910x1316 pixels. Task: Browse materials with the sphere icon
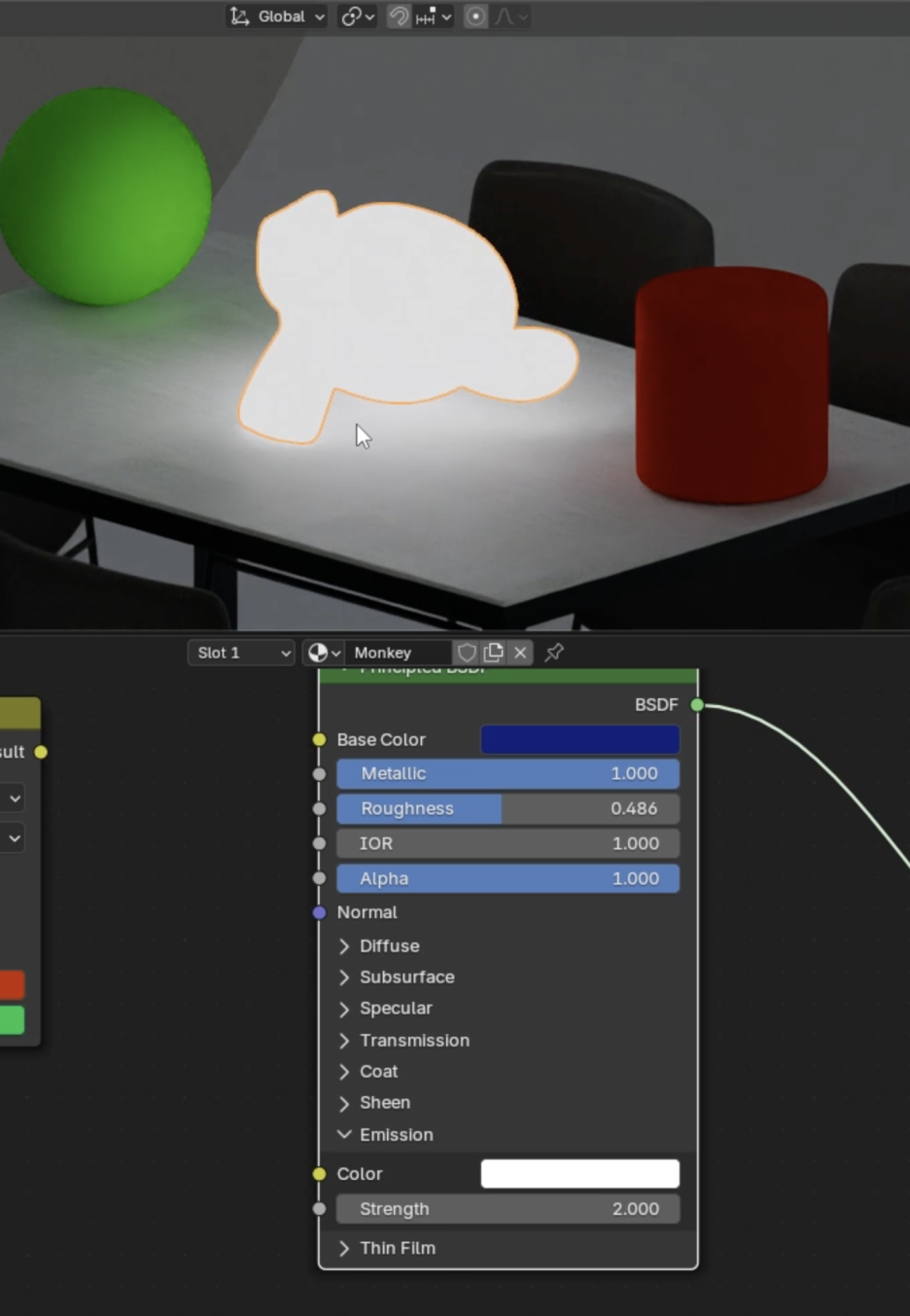tap(324, 653)
